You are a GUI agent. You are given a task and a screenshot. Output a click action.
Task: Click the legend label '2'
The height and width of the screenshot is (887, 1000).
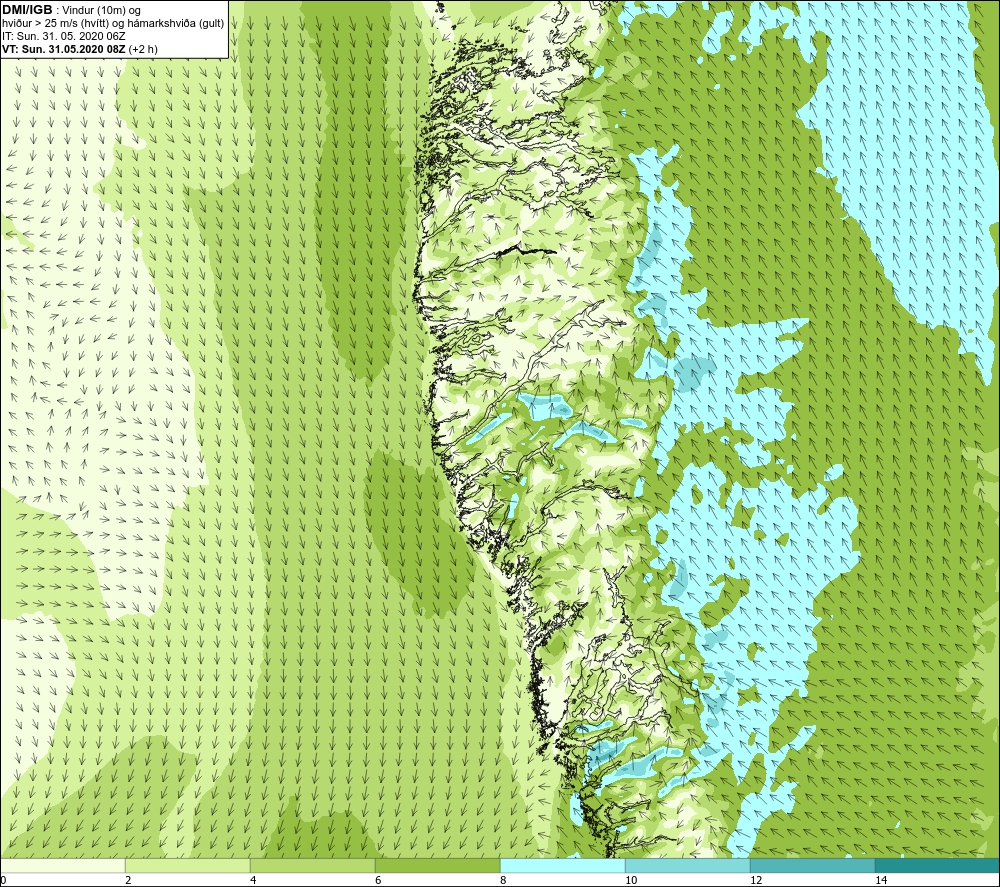[x=128, y=880]
